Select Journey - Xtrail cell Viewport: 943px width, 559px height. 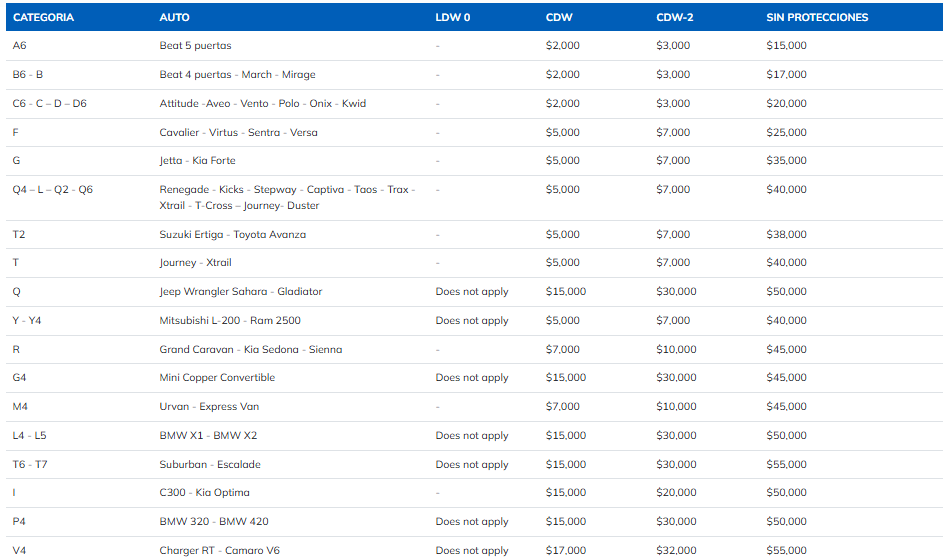(x=195, y=263)
